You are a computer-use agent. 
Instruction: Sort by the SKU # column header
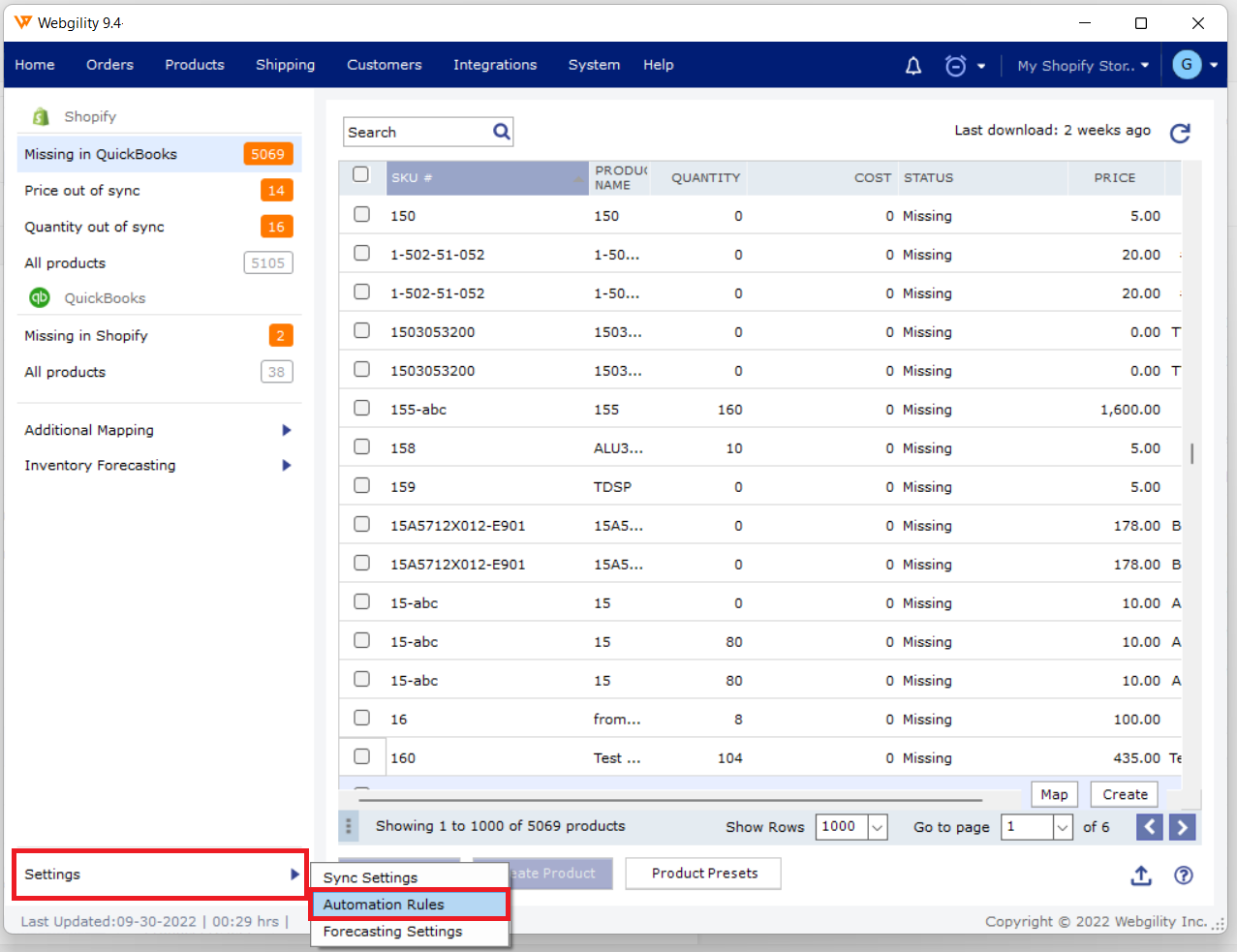tap(487, 178)
